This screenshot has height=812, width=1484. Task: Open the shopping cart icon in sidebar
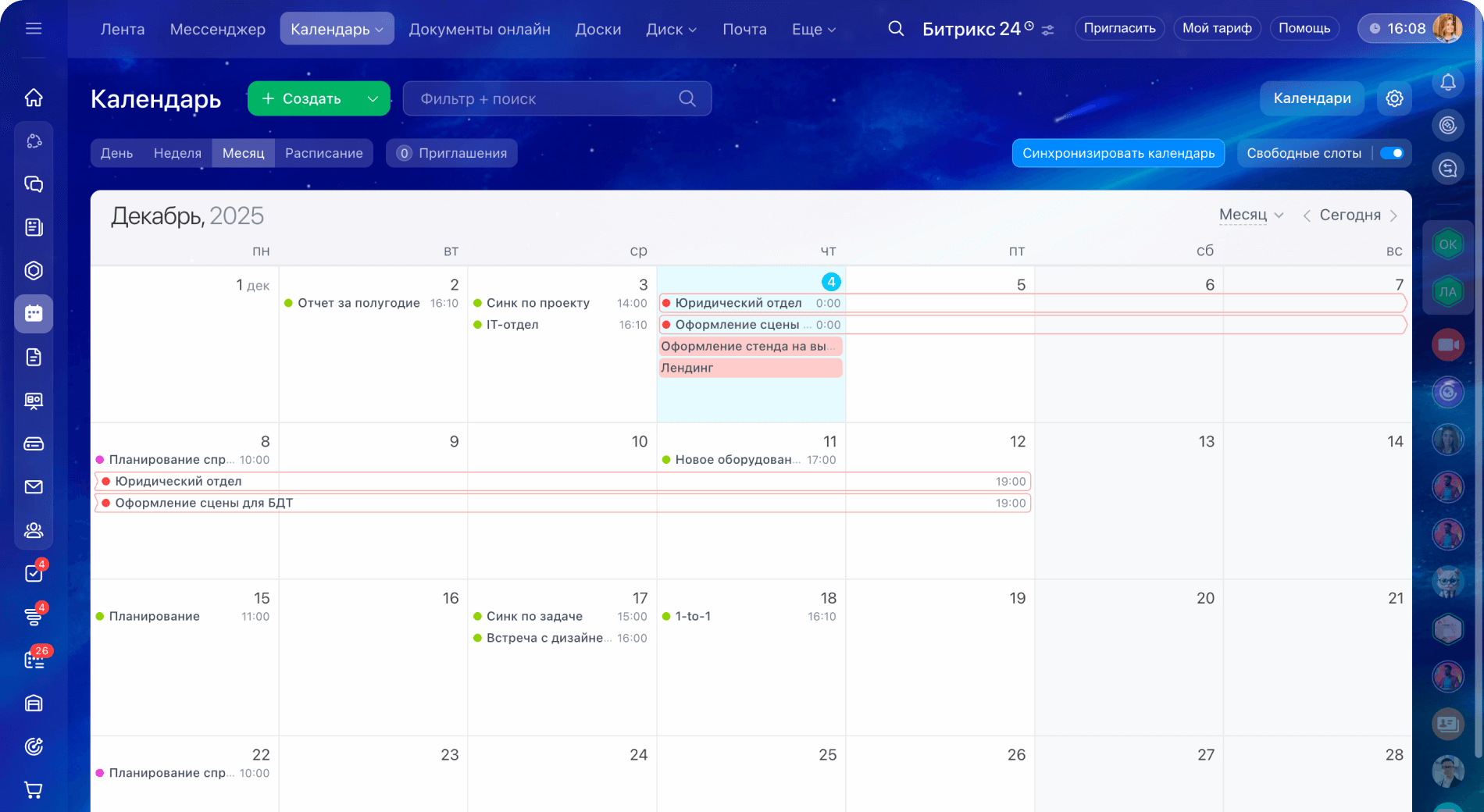34,789
